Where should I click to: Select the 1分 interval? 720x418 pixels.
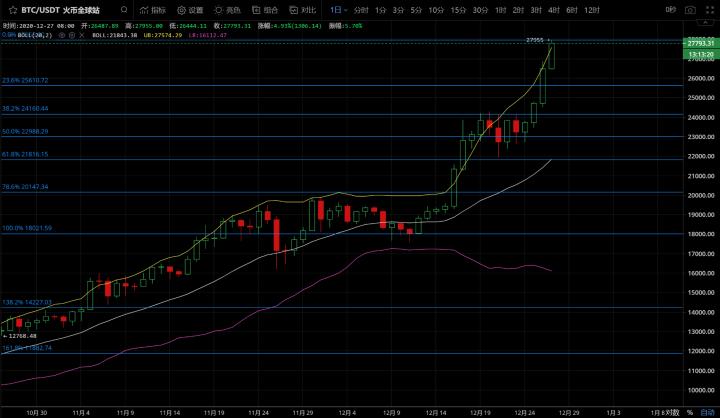[380, 10]
